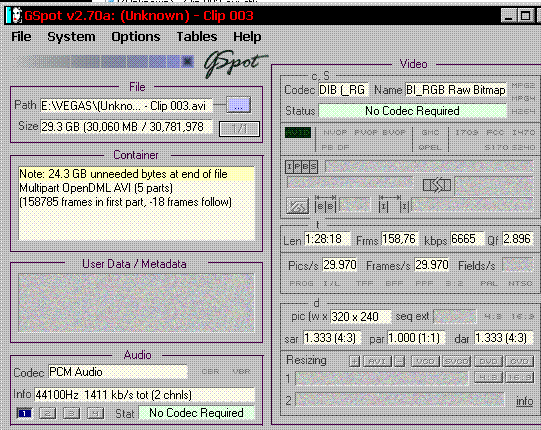Click the I-to-I frame distance icon
The width and height of the screenshot is (541, 430).
point(394,204)
